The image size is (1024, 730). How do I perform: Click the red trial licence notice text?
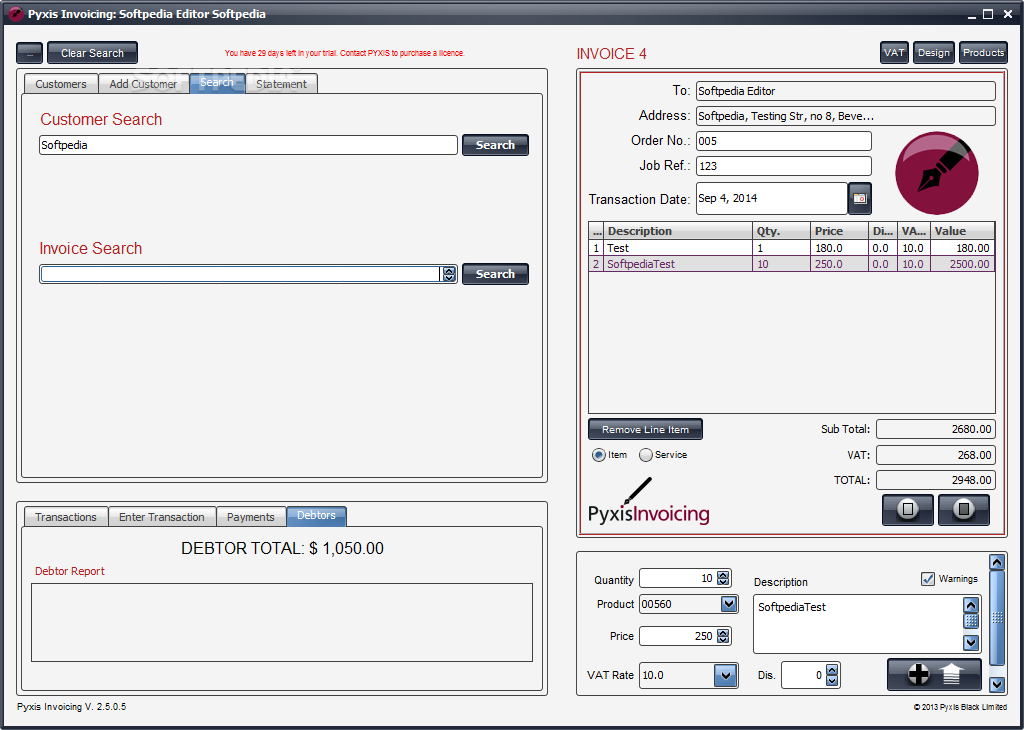pos(344,54)
